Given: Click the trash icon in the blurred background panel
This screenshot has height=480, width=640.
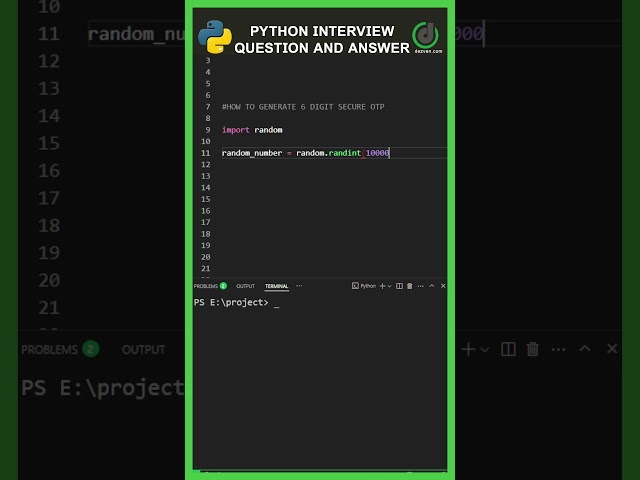Looking at the screenshot, I should coord(533,349).
